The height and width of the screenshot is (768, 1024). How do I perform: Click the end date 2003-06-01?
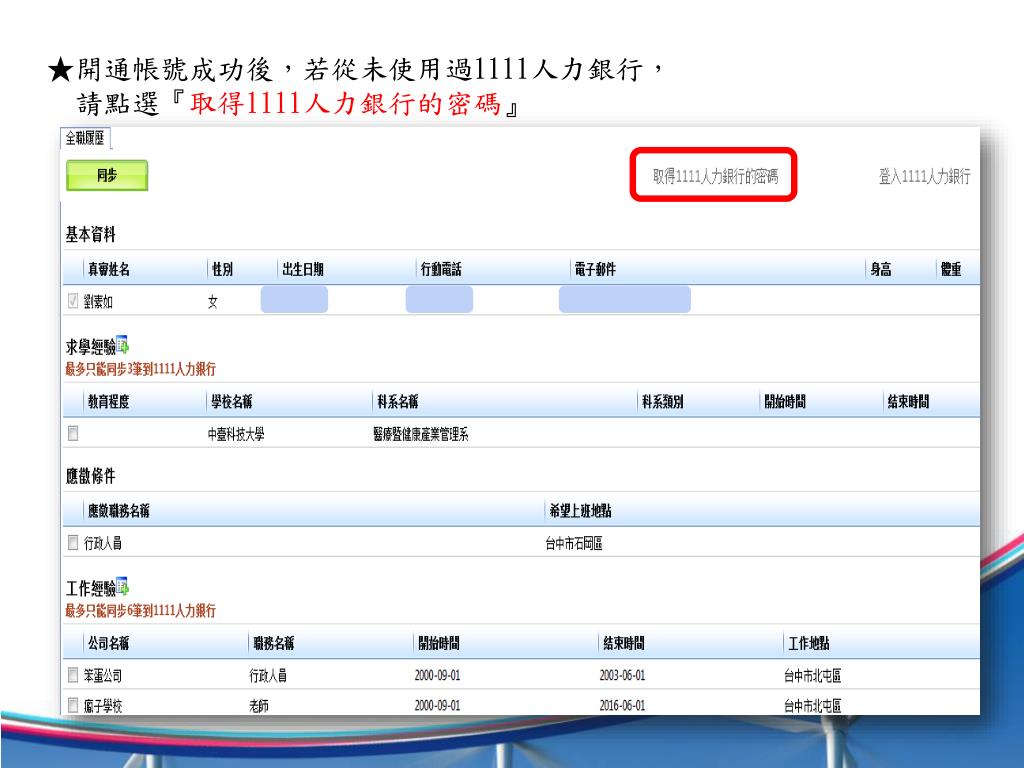pos(622,675)
